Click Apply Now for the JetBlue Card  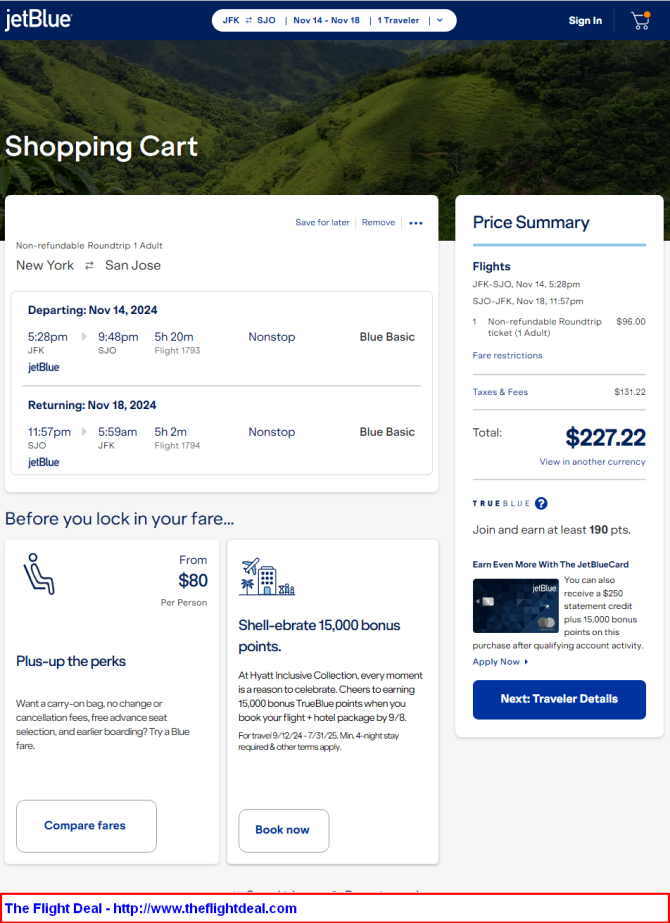(x=500, y=662)
